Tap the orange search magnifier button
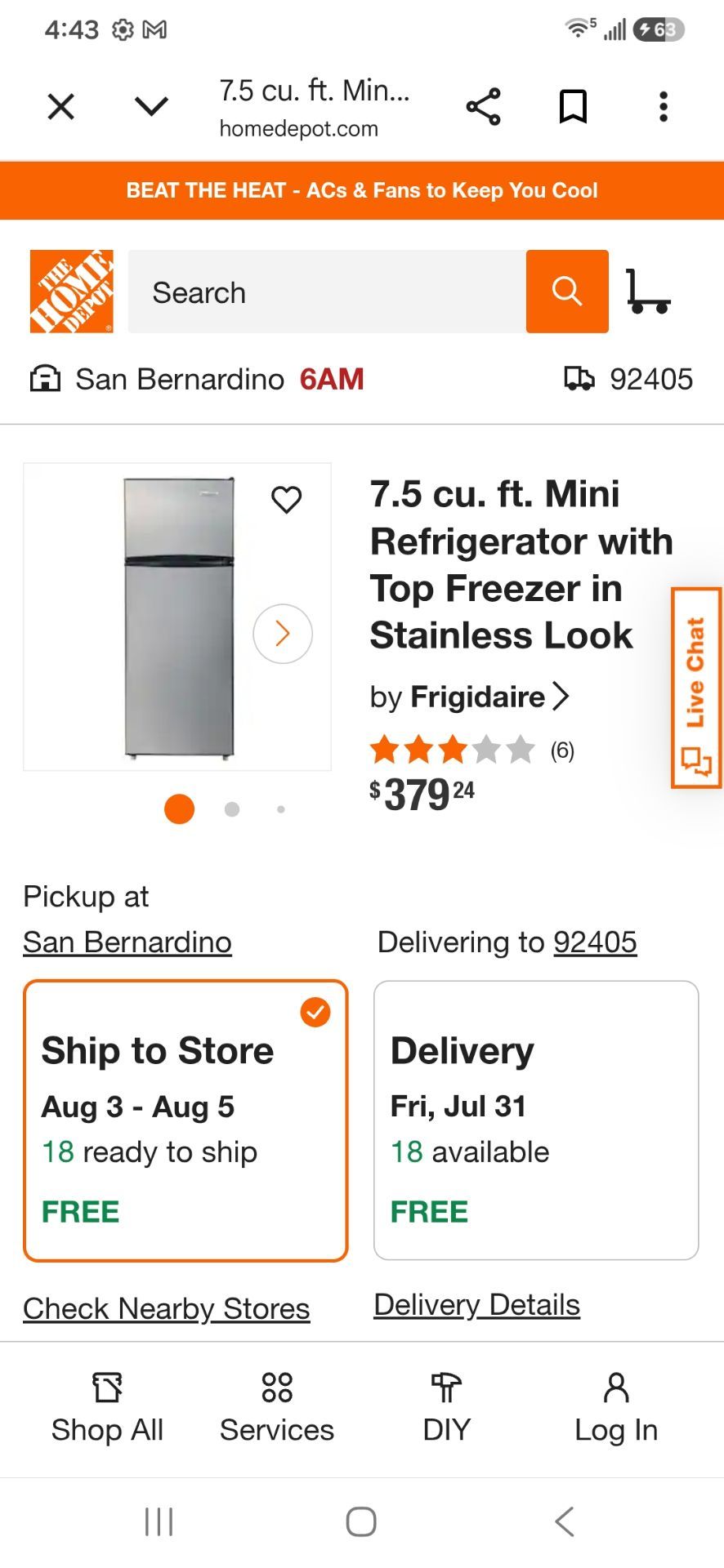 coord(567,292)
